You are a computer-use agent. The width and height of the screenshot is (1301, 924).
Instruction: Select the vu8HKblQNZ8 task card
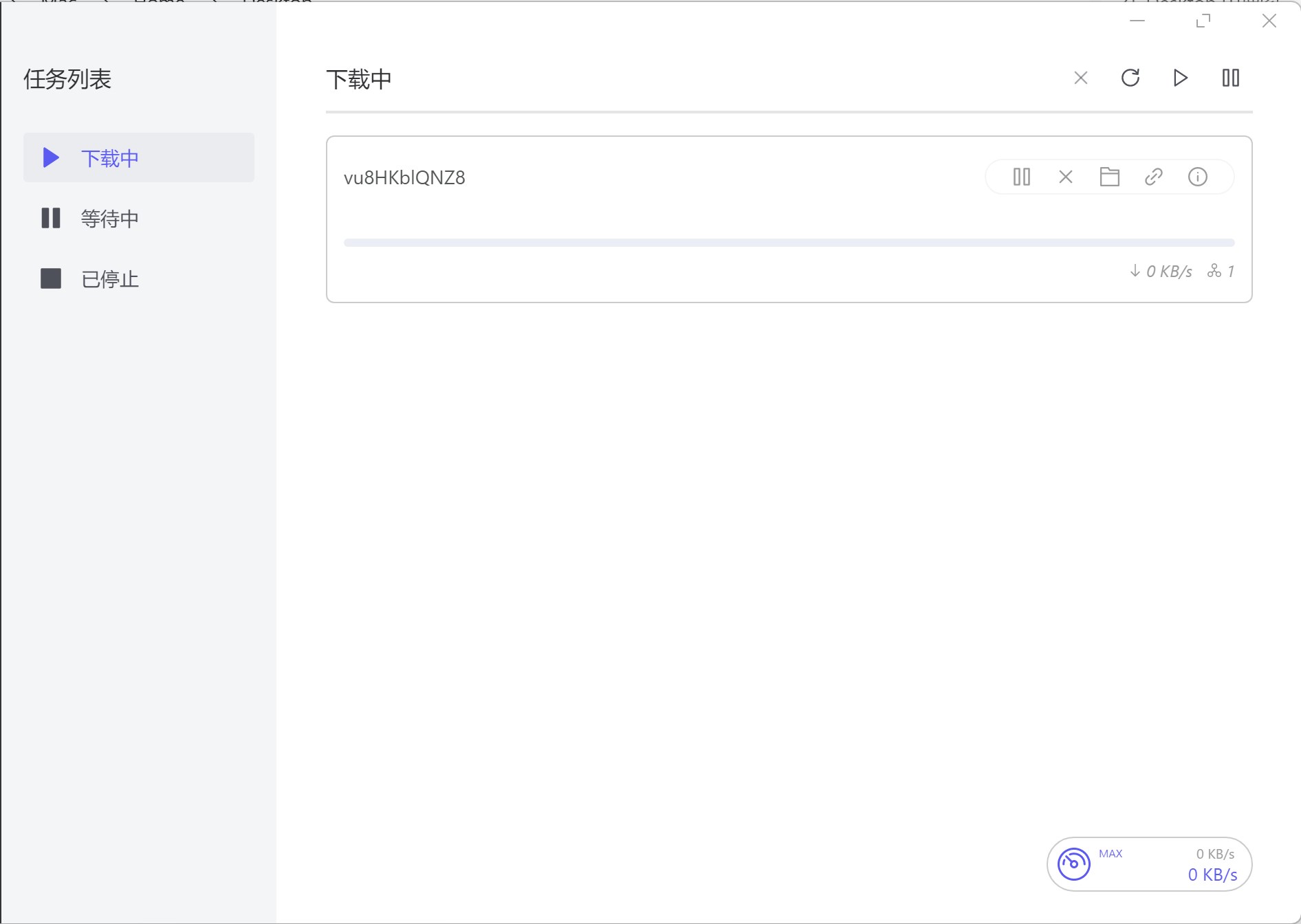point(619,219)
